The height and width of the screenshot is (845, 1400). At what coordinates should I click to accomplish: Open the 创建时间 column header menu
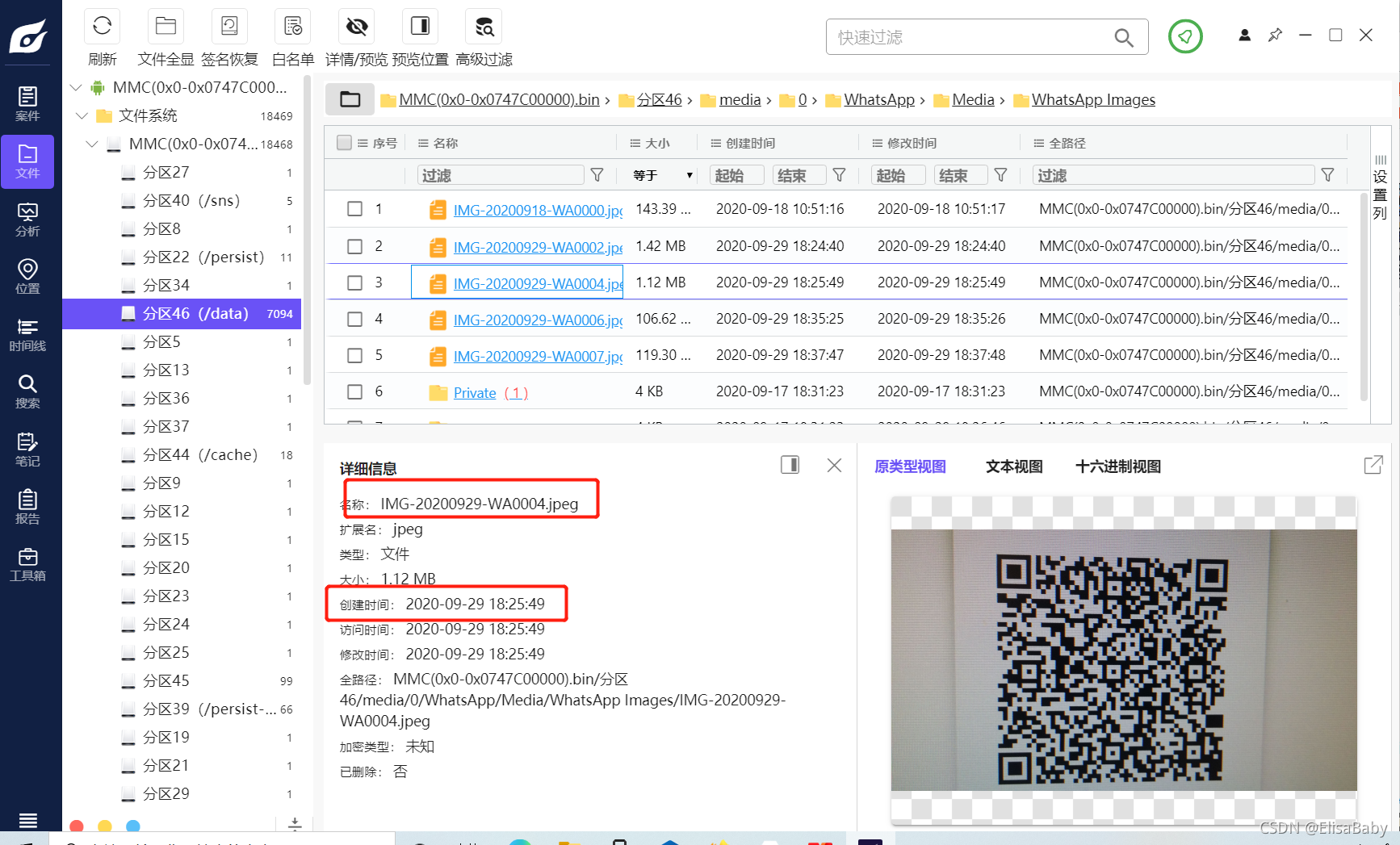[715, 143]
